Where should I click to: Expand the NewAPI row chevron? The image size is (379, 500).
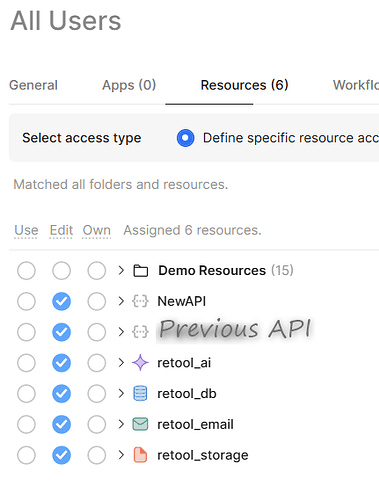coord(121,301)
